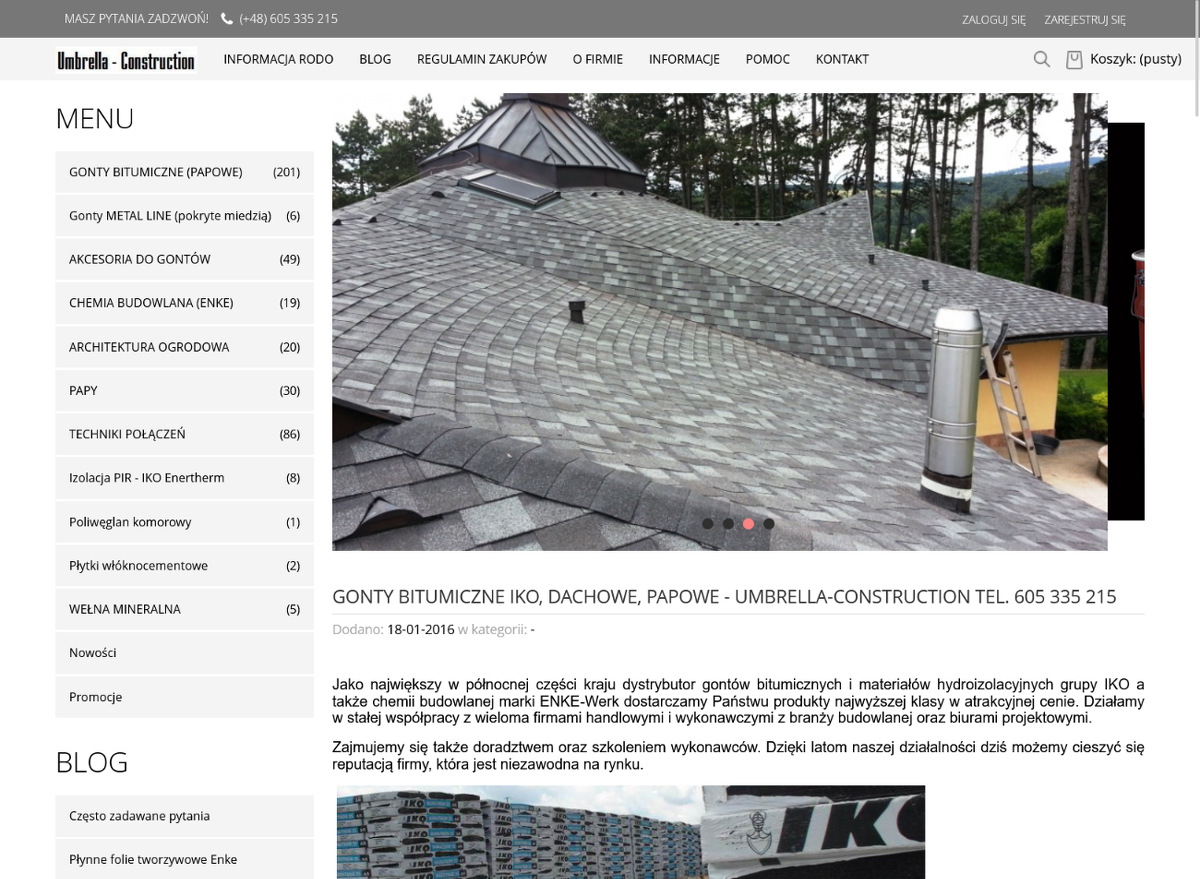
Task: Open CHEMIA BUDOWLANA (ENKE) category
Action: coord(185,303)
